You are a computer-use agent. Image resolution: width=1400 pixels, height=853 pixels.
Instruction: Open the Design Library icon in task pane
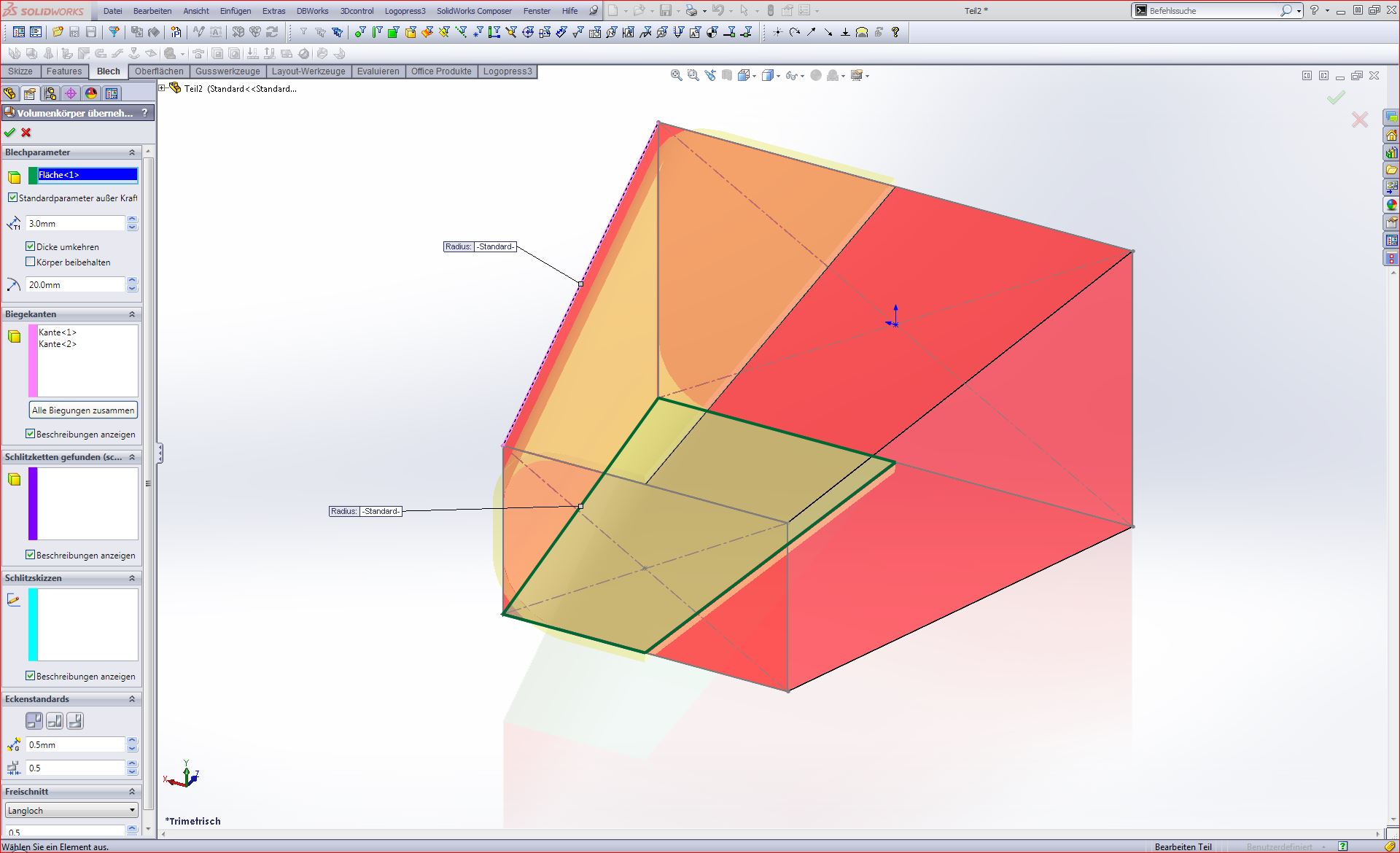(1391, 152)
